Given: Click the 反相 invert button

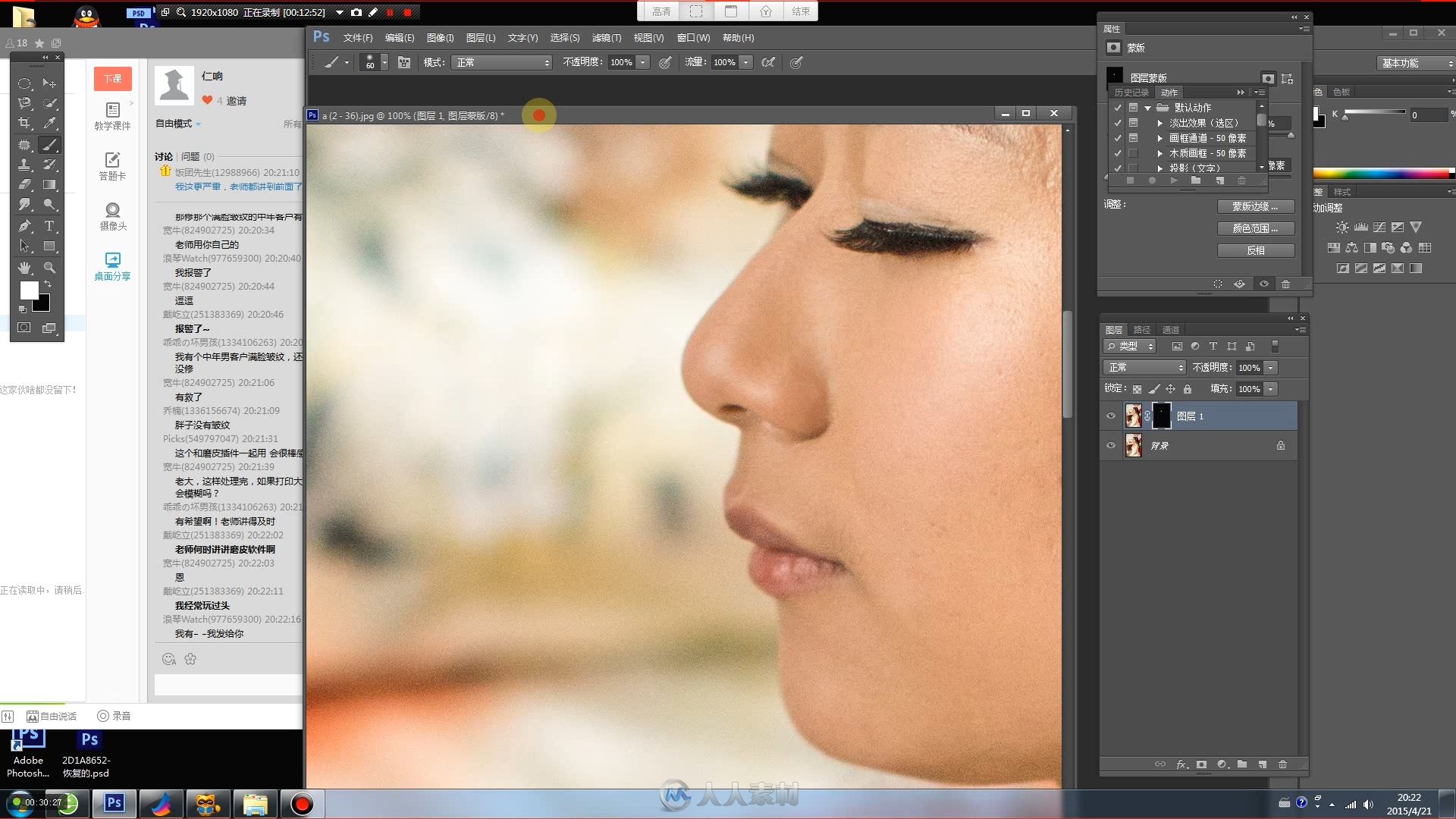Looking at the screenshot, I should coord(1255,250).
